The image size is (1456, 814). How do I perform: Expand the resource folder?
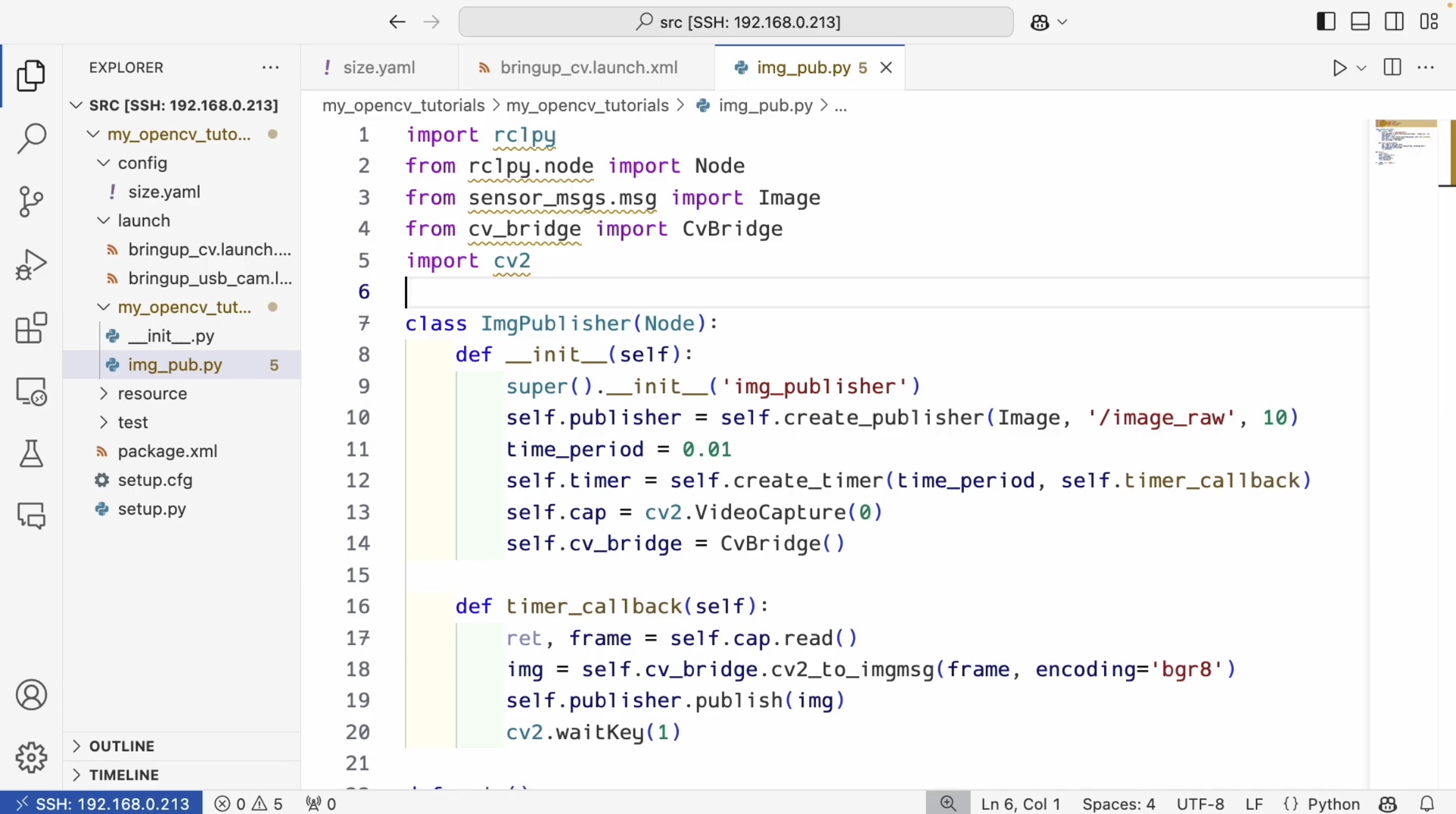point(152,394)
